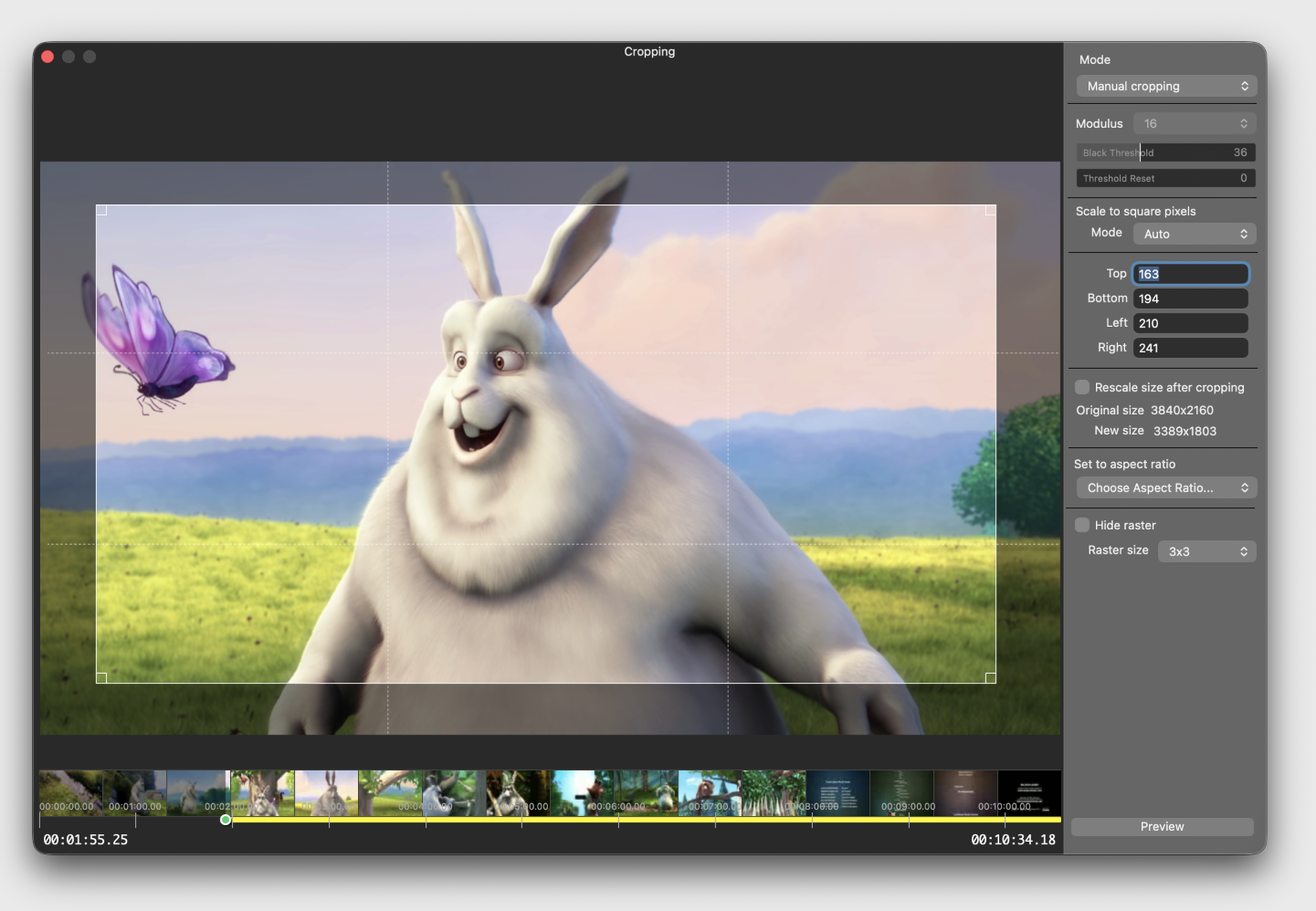Click the Top crop value field
Viewport: 1316px width, 911px height.
click(1190, 274)
